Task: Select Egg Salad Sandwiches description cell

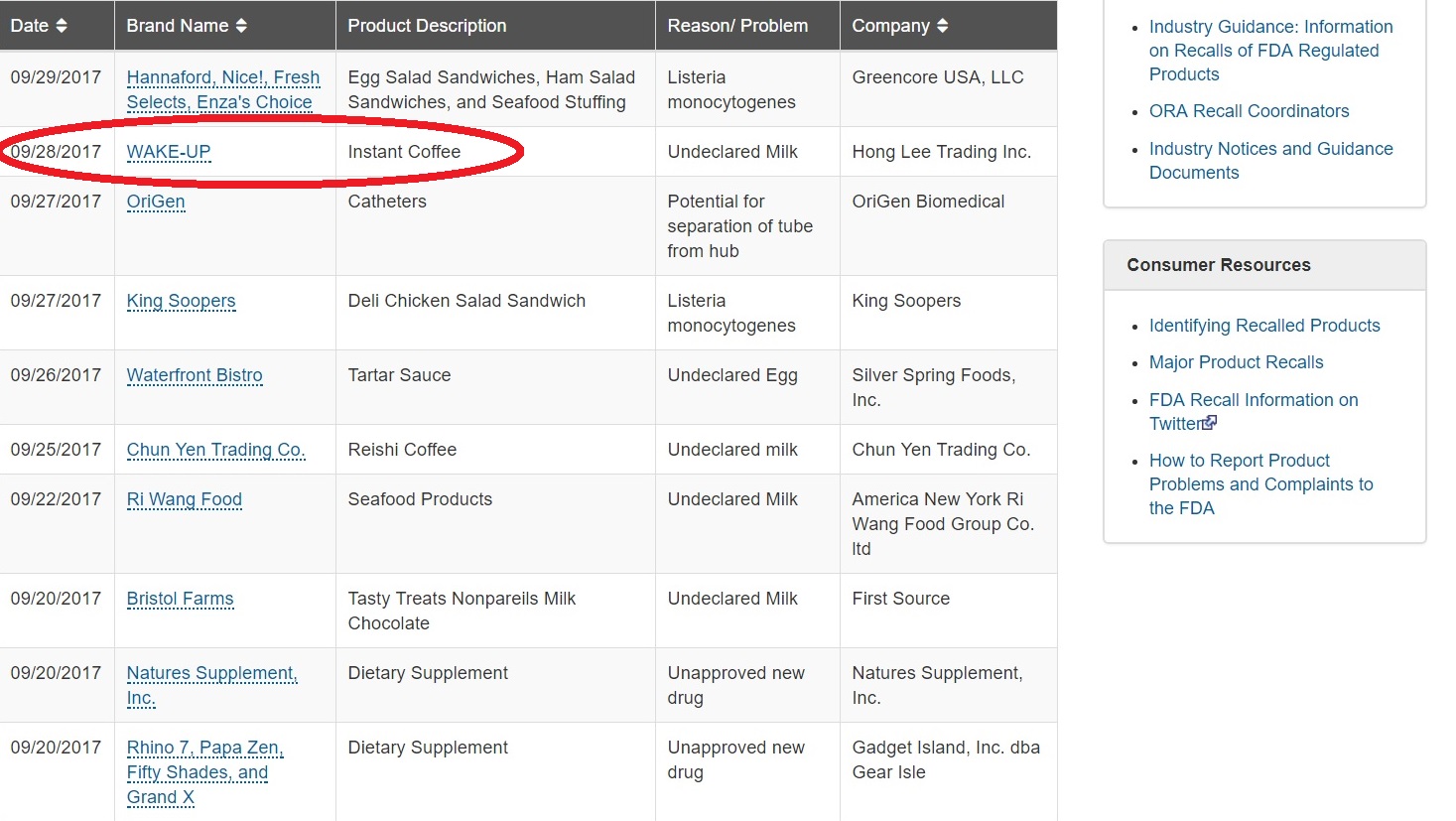Action: 495,89
